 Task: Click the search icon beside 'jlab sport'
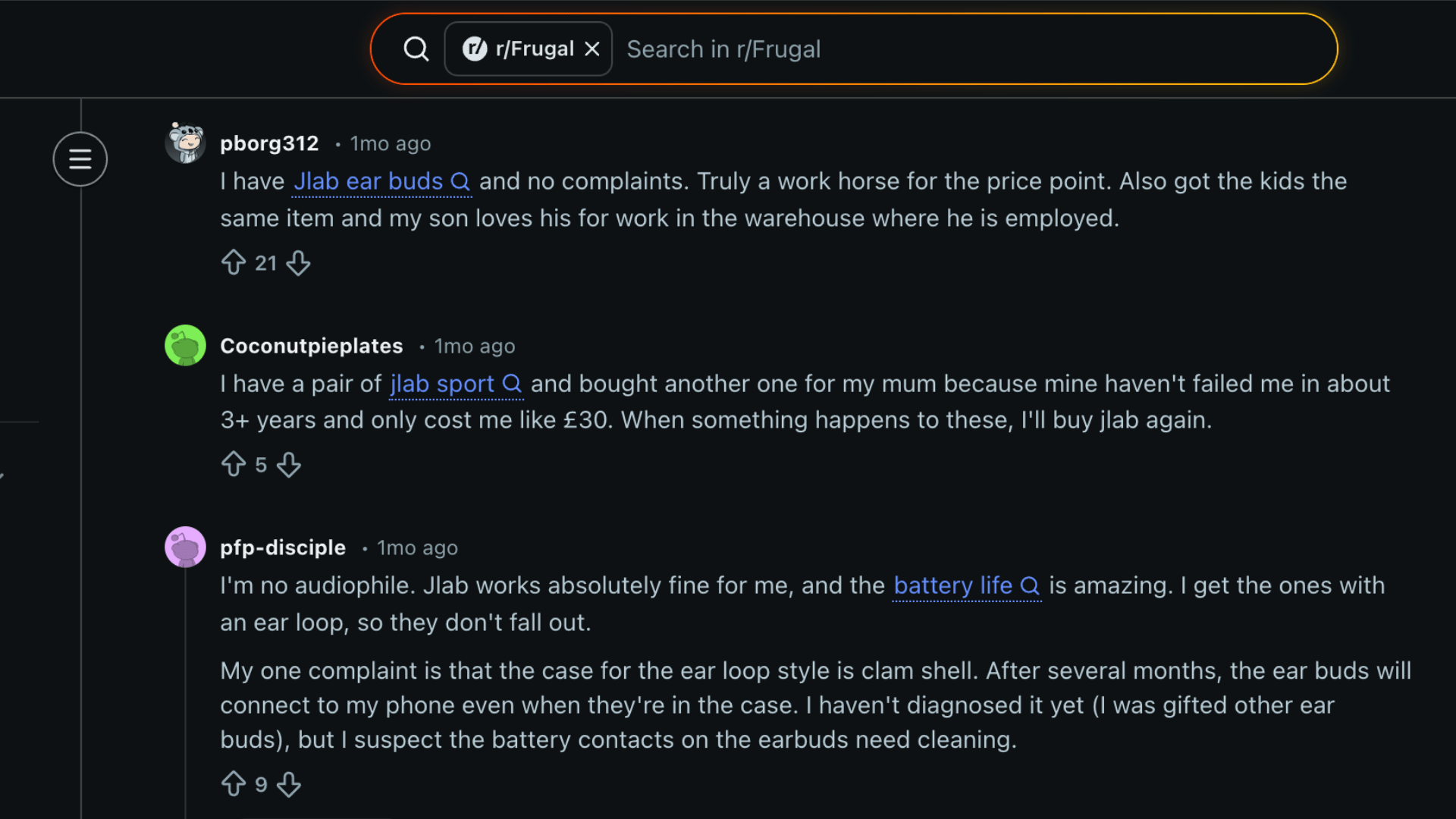pyautogui.click(x=513, y=384)
